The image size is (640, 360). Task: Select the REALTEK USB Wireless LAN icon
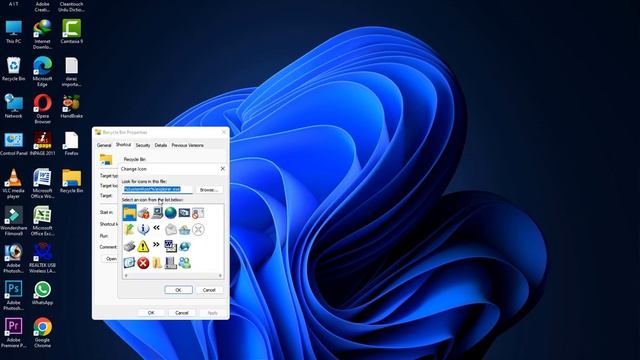42,258
